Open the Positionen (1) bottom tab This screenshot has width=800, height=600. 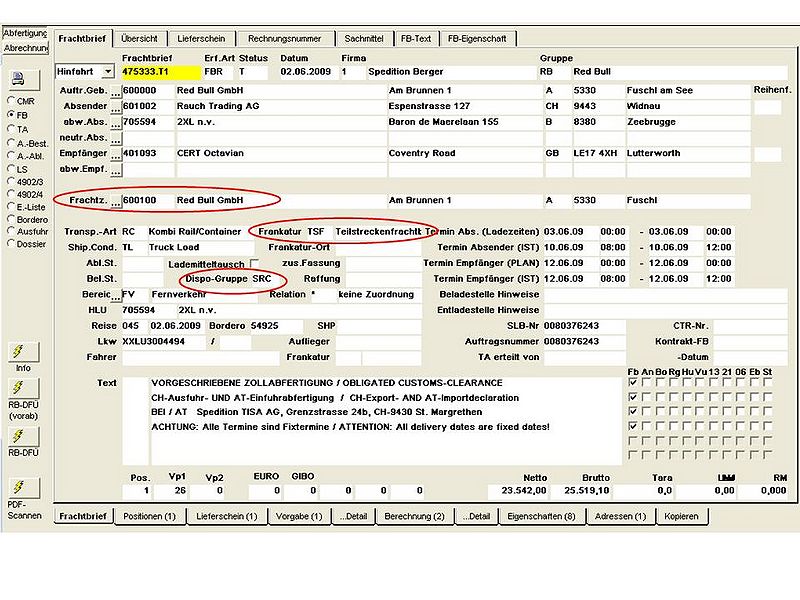click(149, 516)
